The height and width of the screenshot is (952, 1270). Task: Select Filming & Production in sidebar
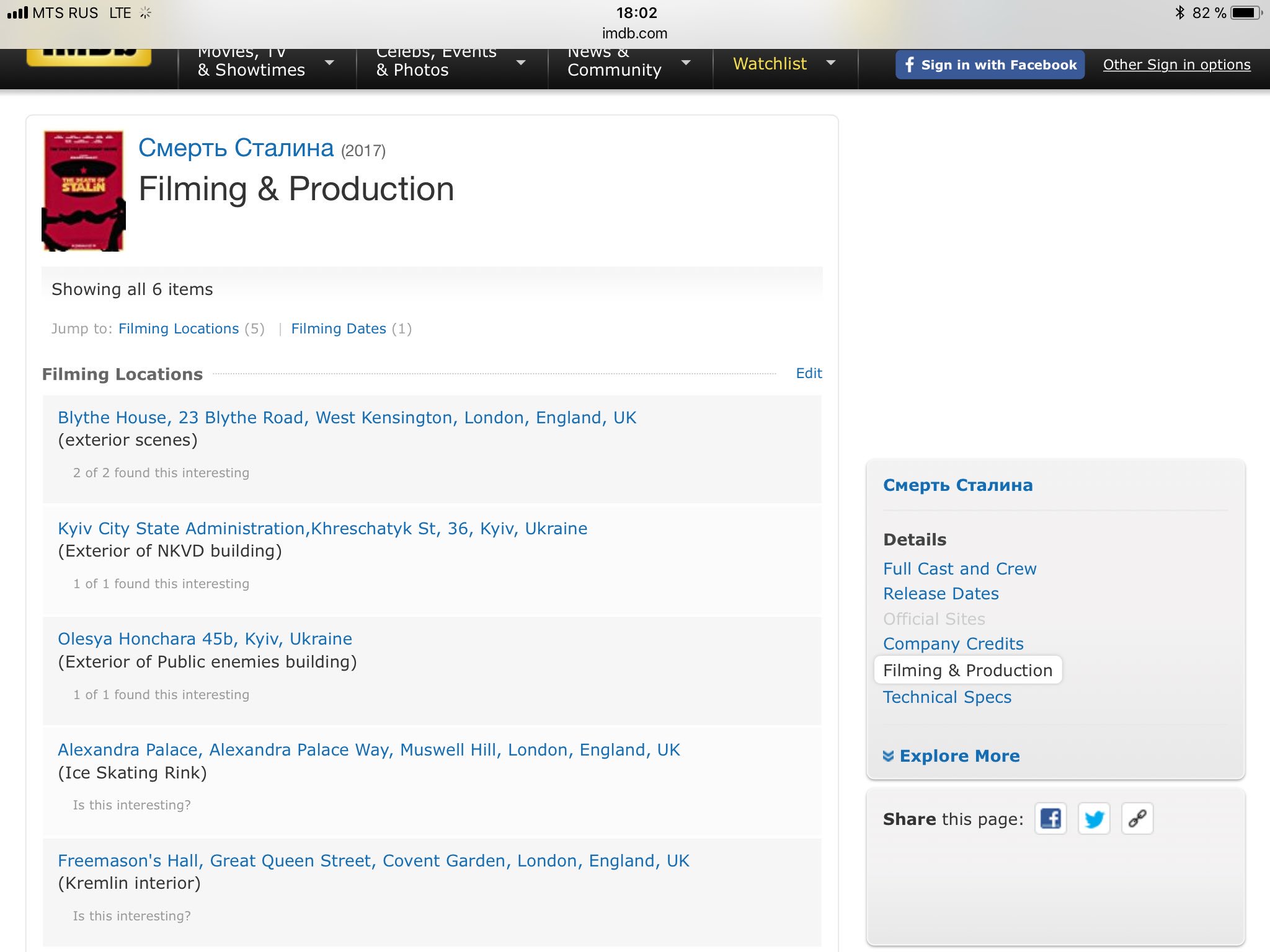point(967,671)
